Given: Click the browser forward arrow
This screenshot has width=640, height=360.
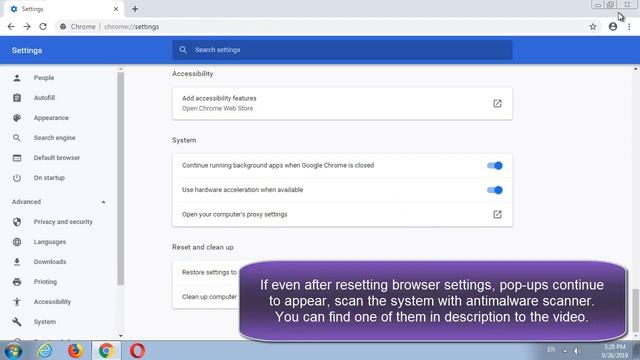Looking at the screenshot, I should [27, 27].
